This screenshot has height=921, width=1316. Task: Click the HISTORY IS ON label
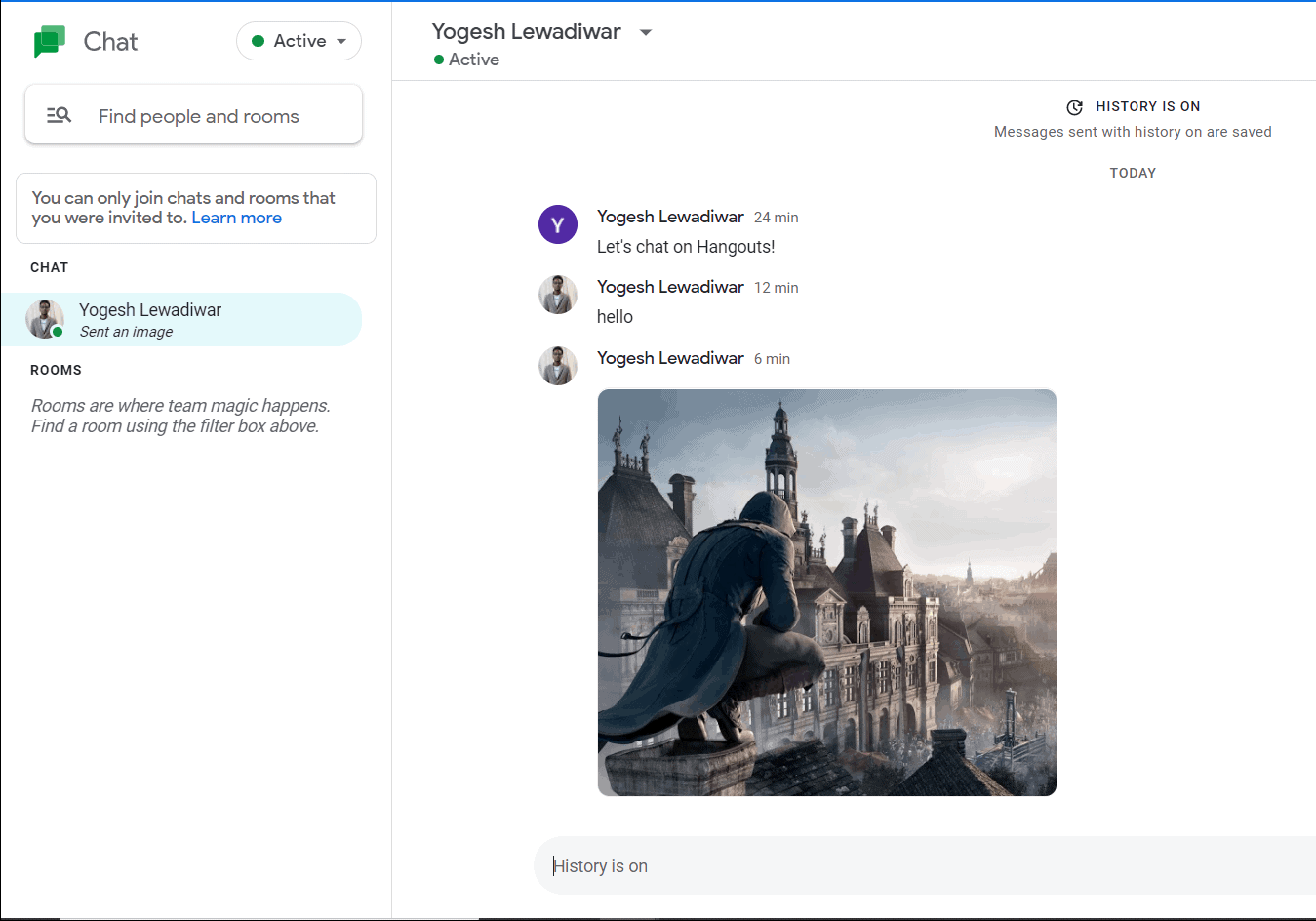pyautogui.click(x=1147, y=106)
